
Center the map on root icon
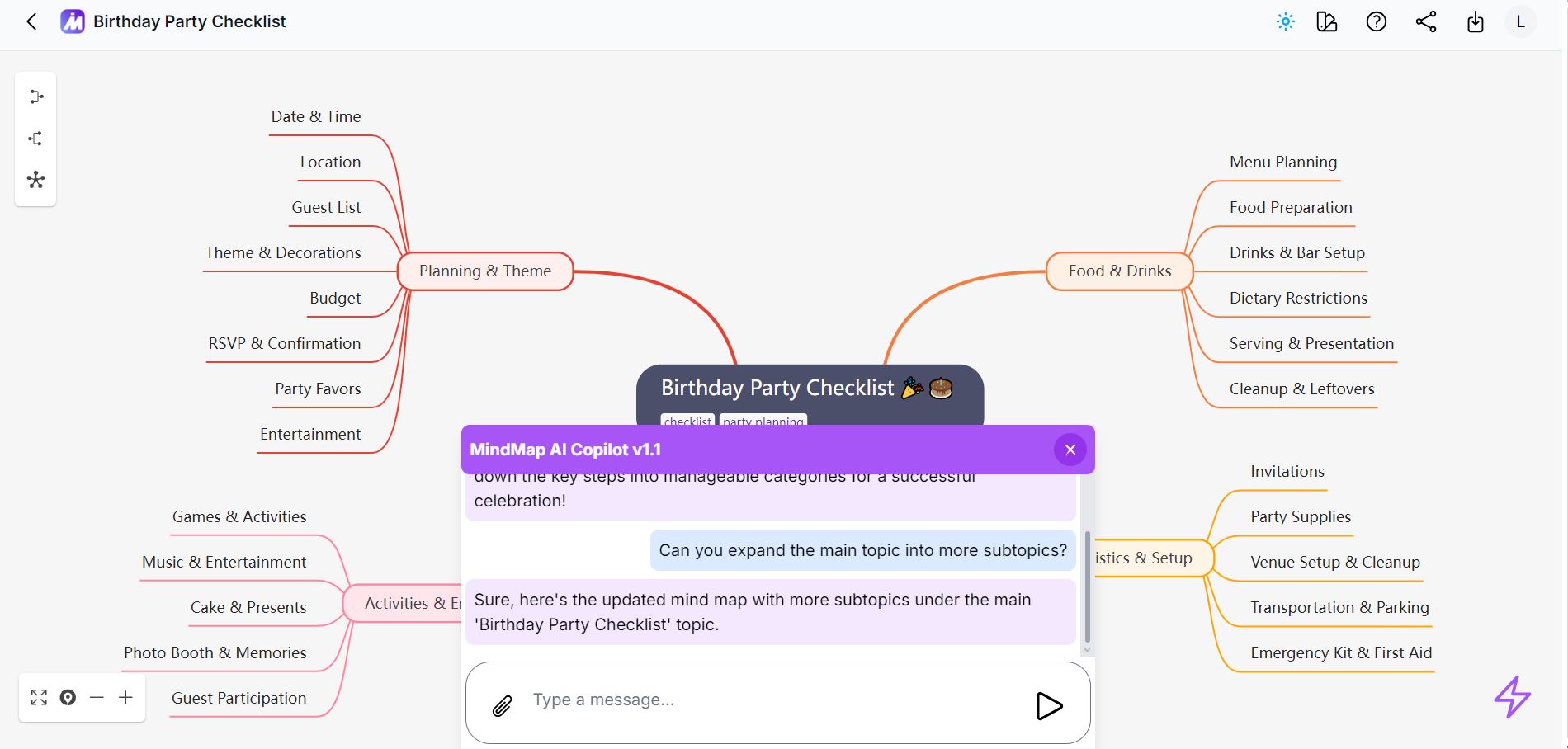click(68, 698)
